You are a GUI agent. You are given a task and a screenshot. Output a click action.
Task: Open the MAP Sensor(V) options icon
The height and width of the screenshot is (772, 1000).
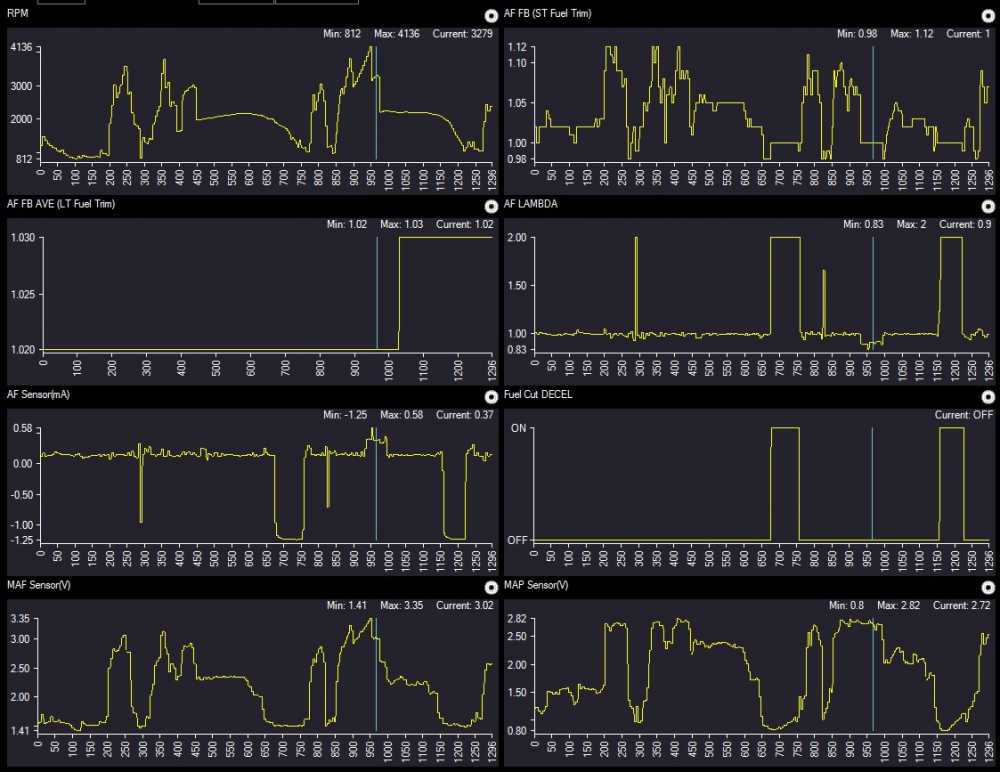pyautogui.click(x=989, y=587)
